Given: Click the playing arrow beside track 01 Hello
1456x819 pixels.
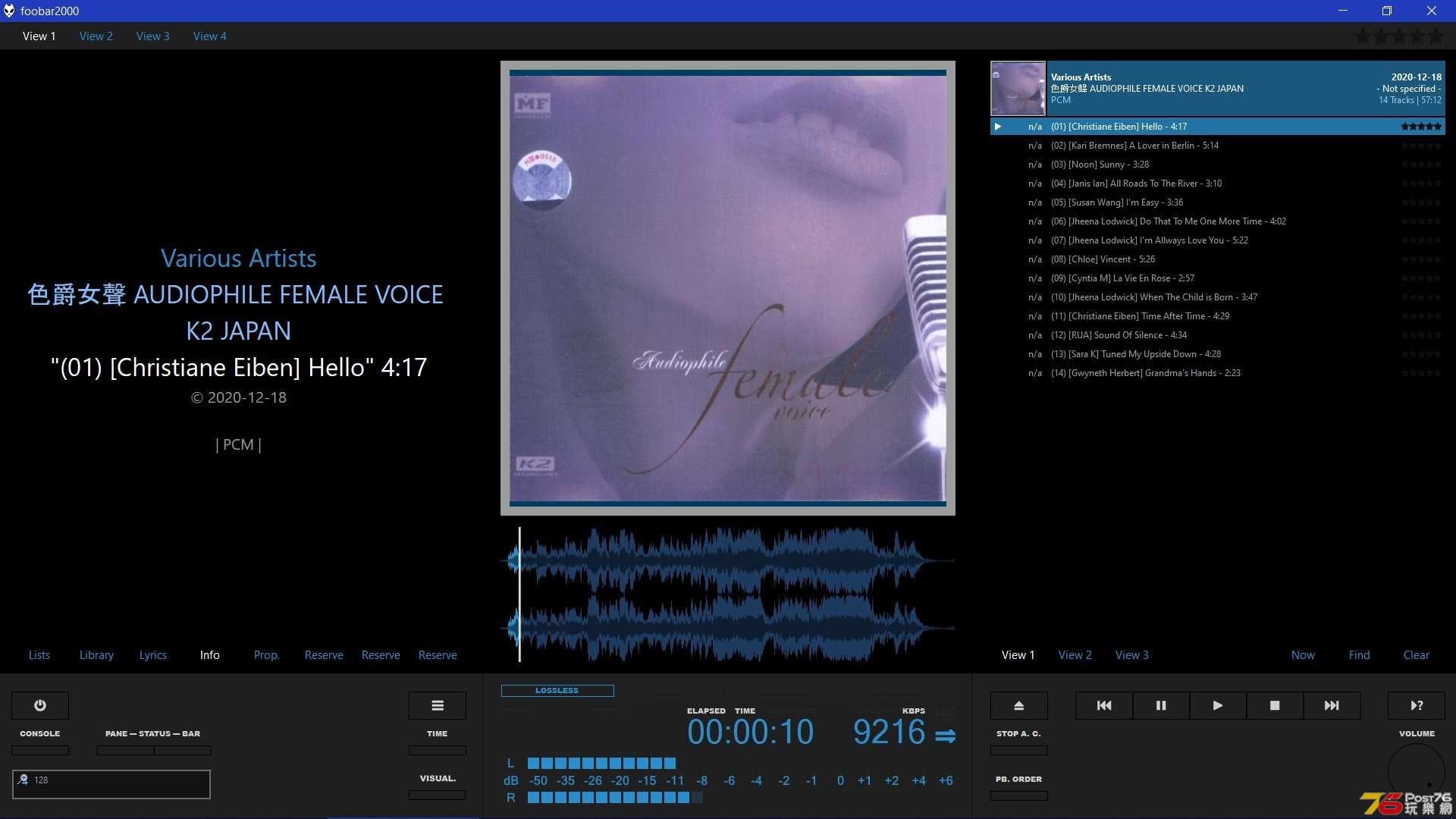Looking at the screenshot, I should coord(998,127).
